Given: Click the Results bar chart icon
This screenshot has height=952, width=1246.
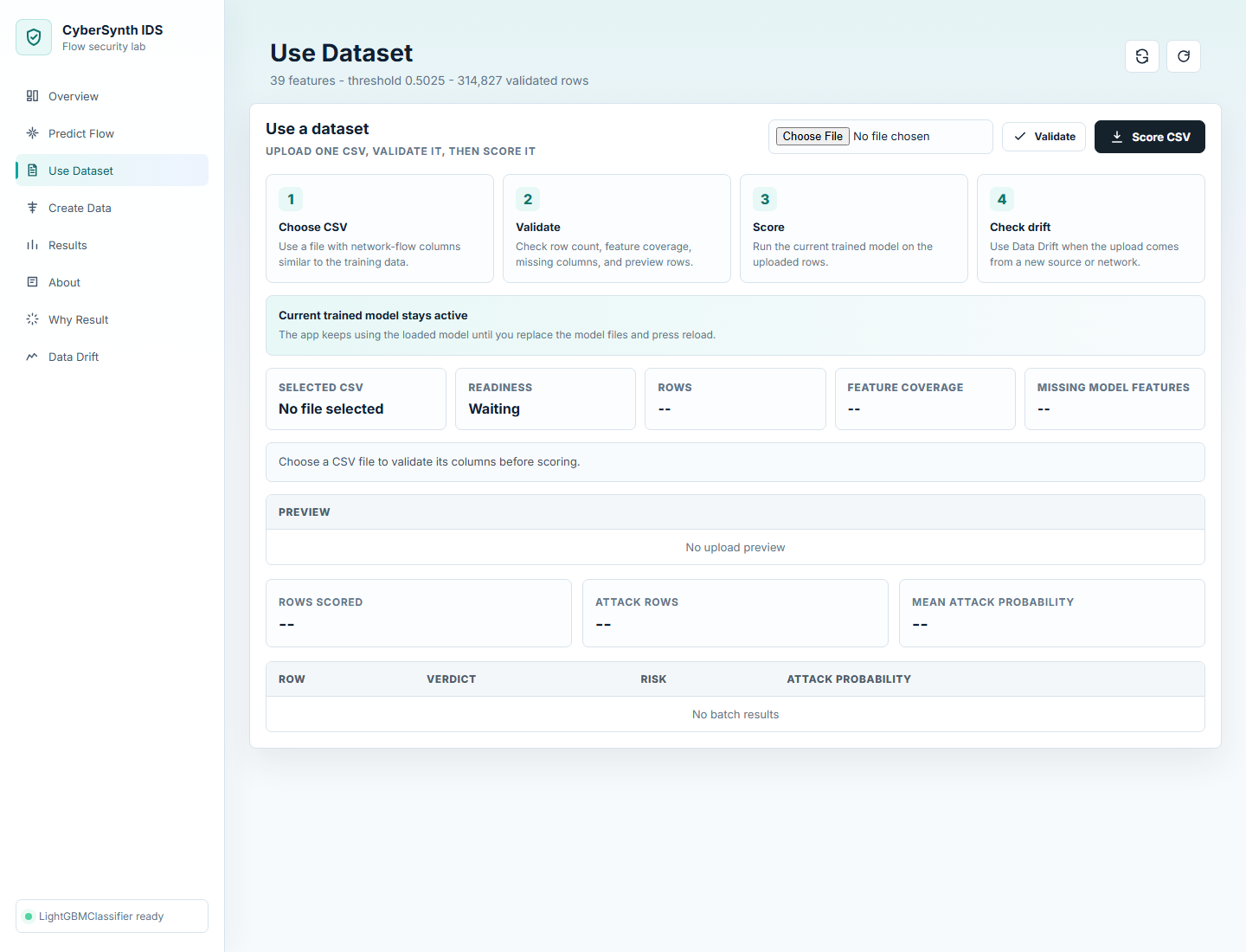Looking at the screenshot, I should pyautogui.click(x=32, y=245).
